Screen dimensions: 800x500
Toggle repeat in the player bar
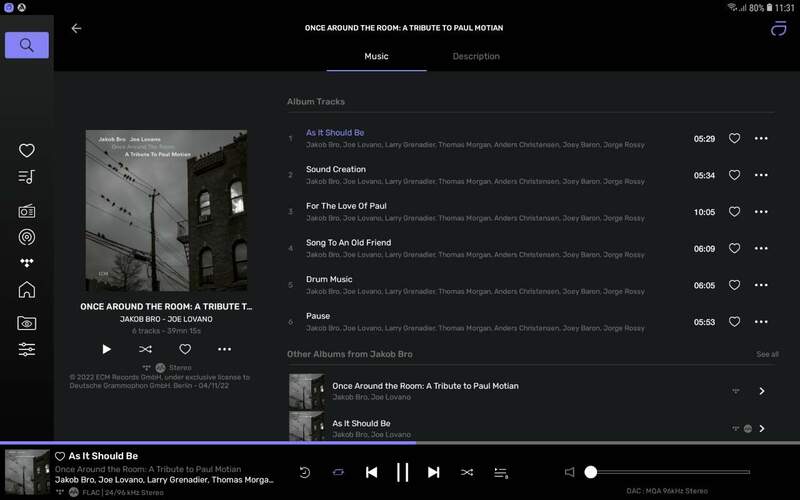(338, 472)
